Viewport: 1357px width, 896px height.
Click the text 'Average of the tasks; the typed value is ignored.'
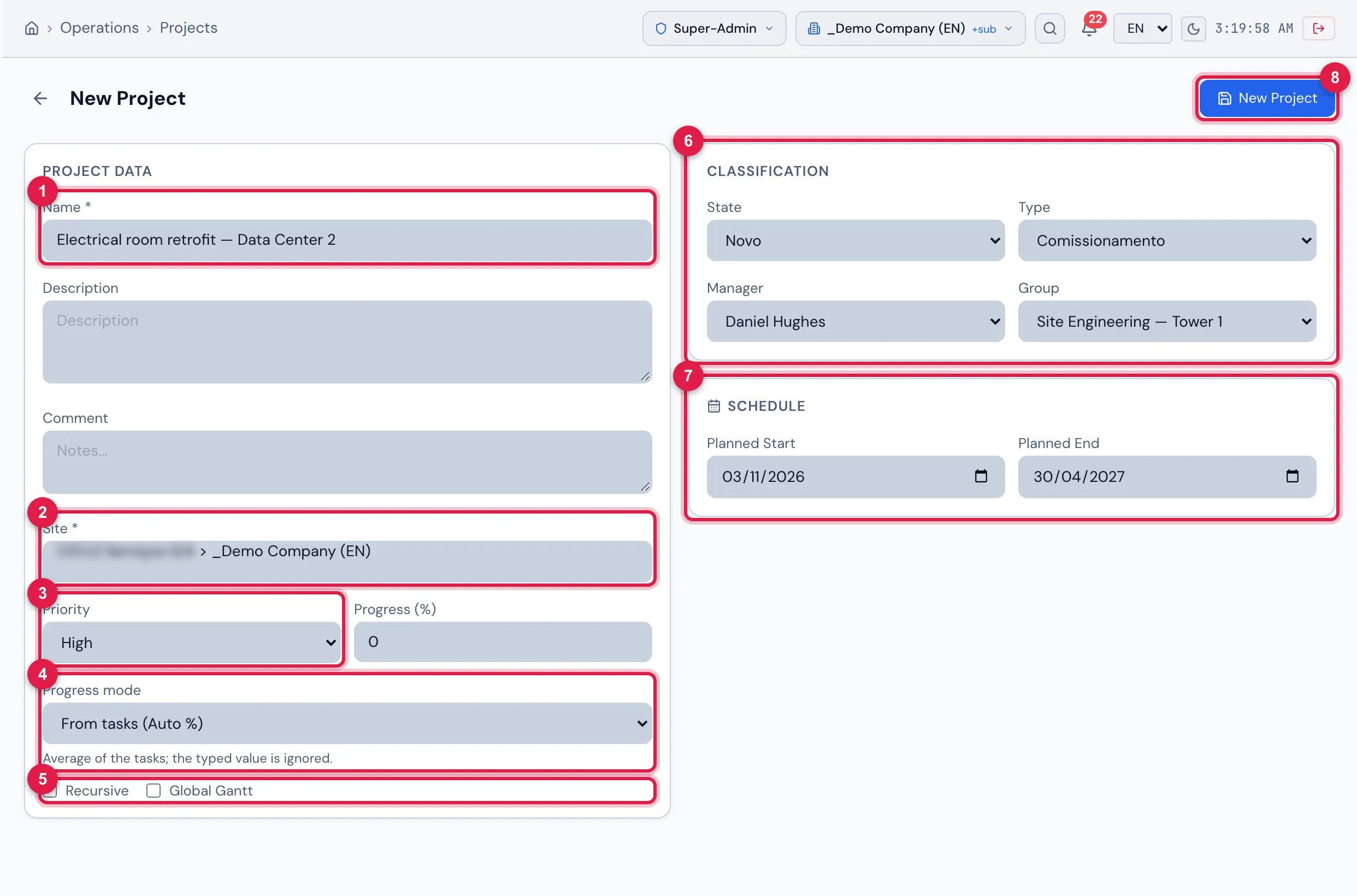(x=187, y=758)
